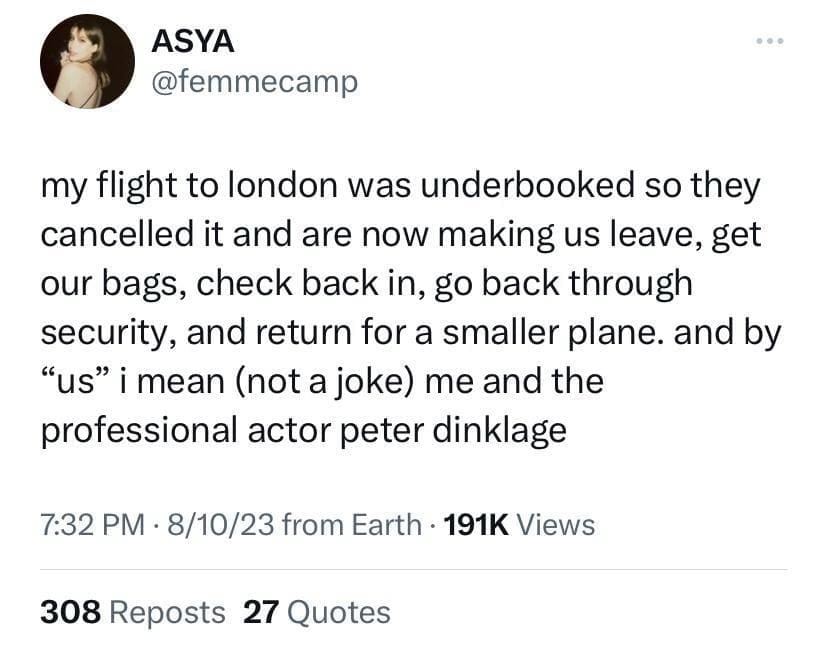Screen dimensions: 828x652
Task: Open the 27 Quotes list
Action: [x=317, y=611]
